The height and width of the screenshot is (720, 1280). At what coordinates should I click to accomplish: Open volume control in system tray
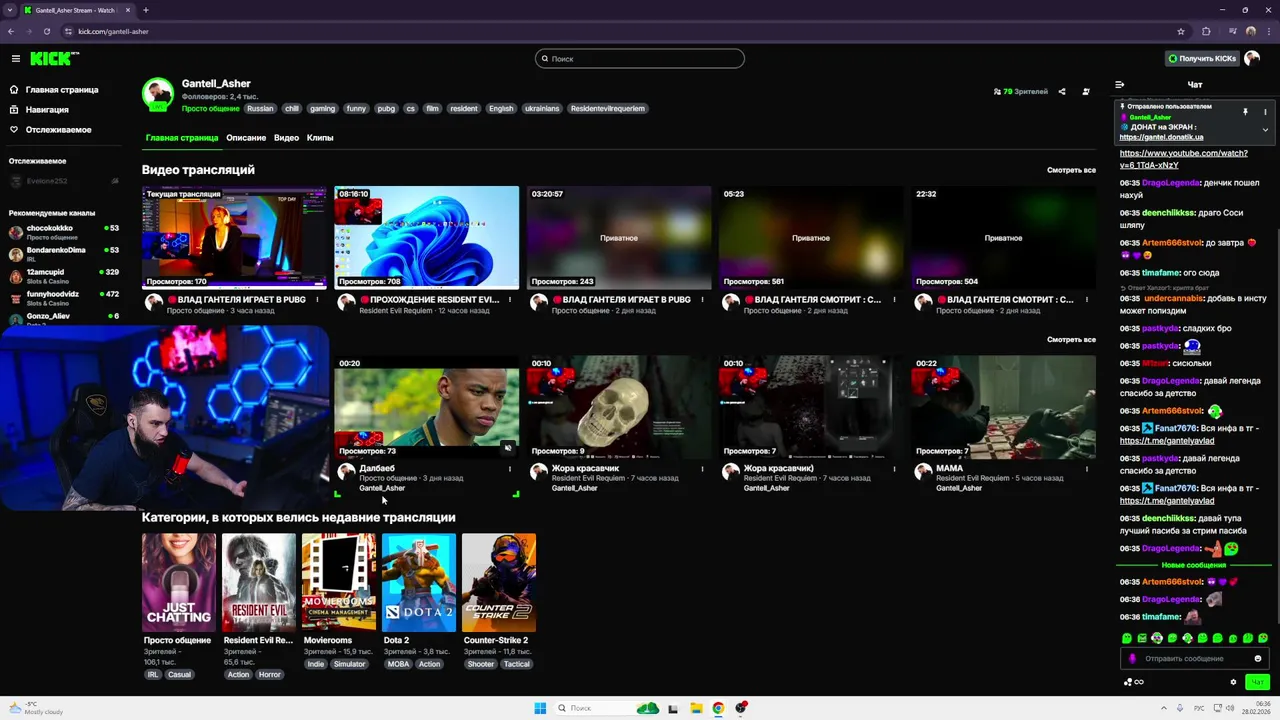1229,708
